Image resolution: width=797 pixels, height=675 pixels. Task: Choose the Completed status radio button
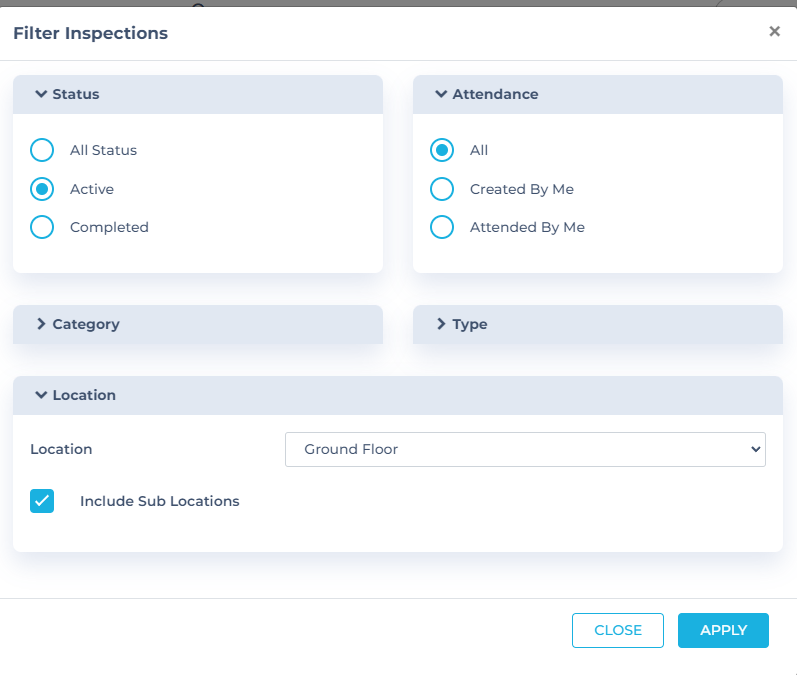click(x=42, y=227)
